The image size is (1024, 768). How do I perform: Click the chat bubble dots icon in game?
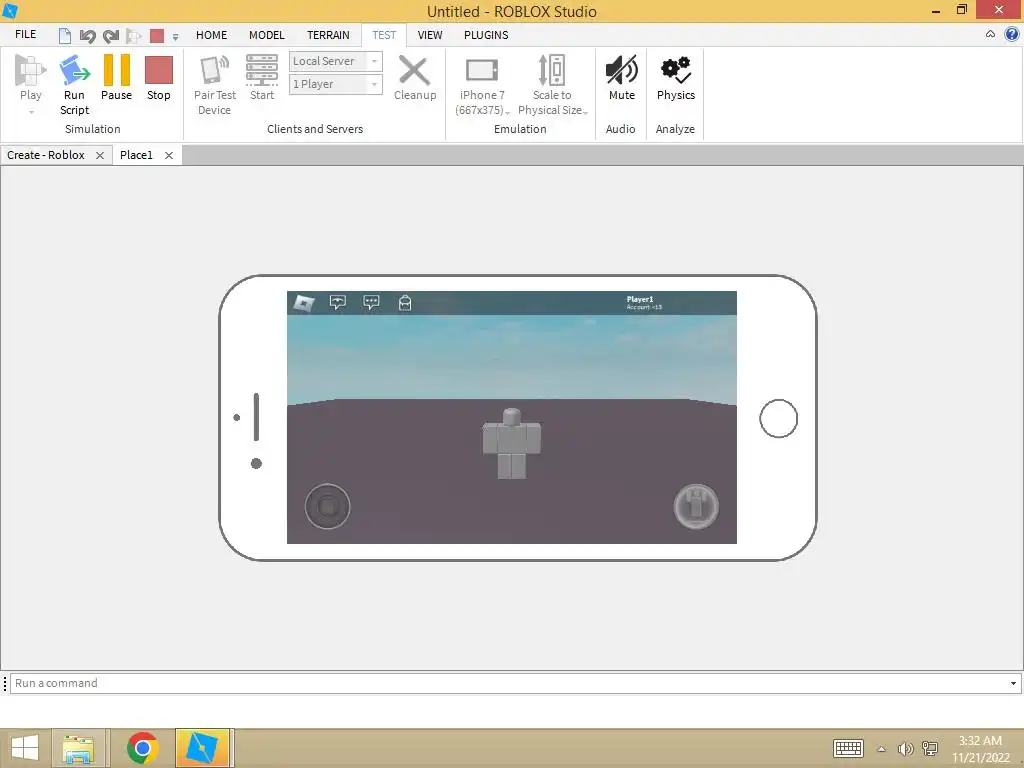click(371, 302)
